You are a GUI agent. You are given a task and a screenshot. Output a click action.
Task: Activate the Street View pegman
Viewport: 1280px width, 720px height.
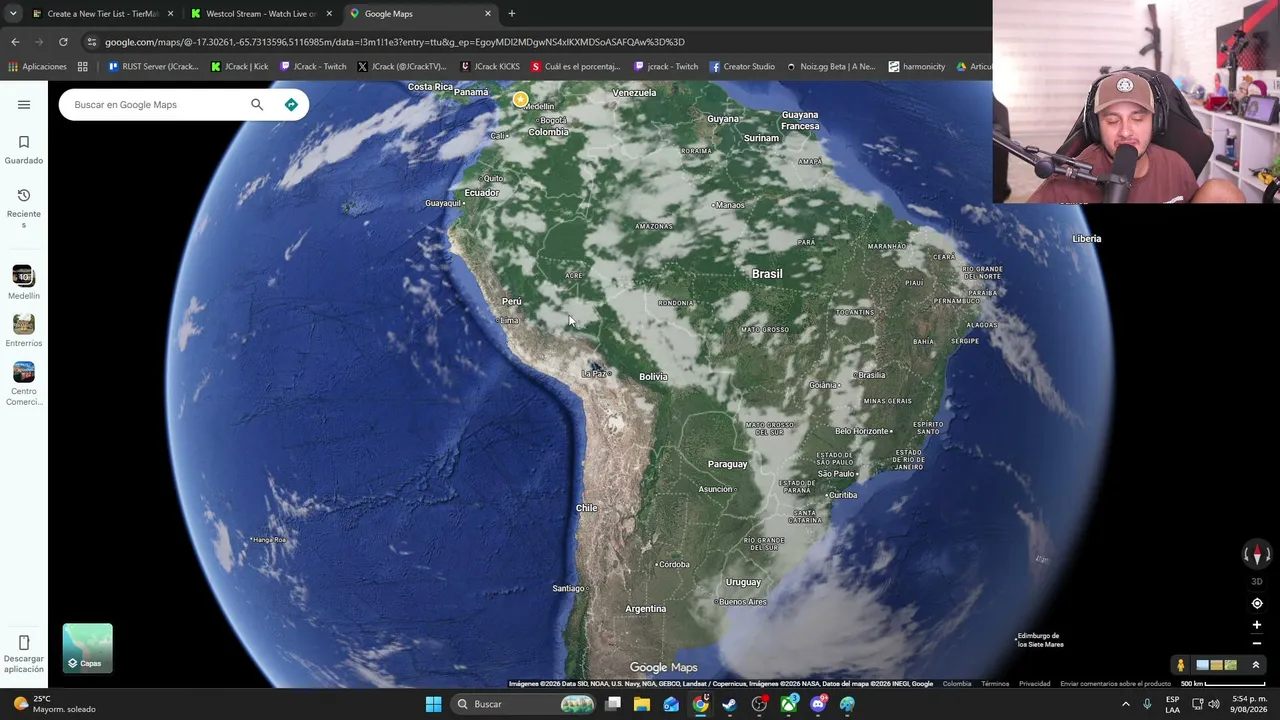tap(1180, 665)
